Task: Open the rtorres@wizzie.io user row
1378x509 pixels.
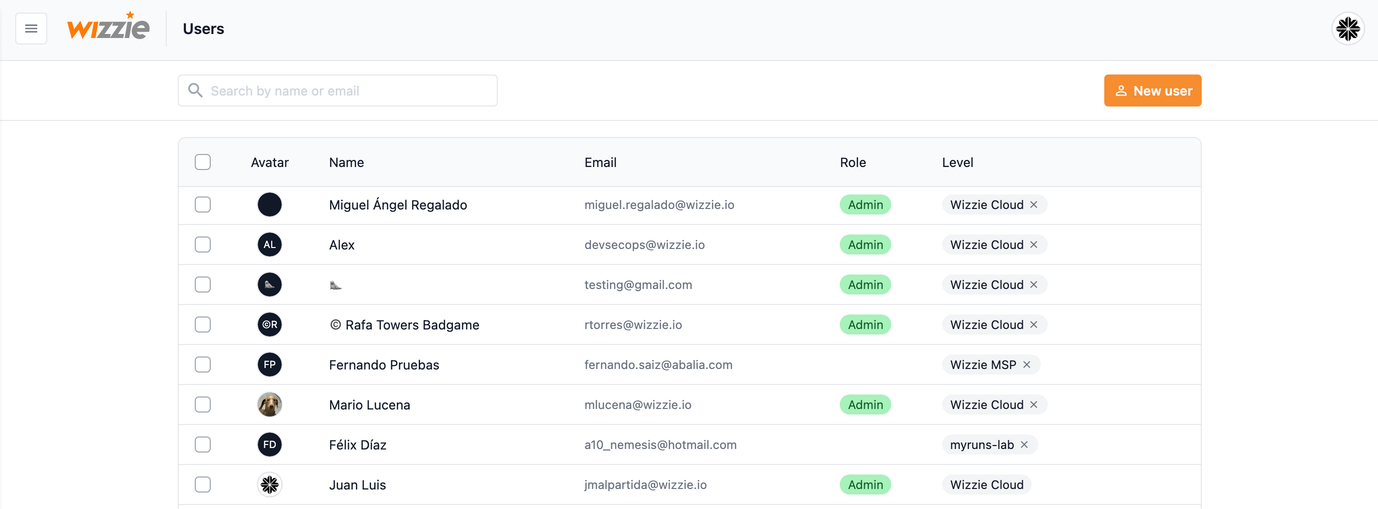Action: coord(633,325)
